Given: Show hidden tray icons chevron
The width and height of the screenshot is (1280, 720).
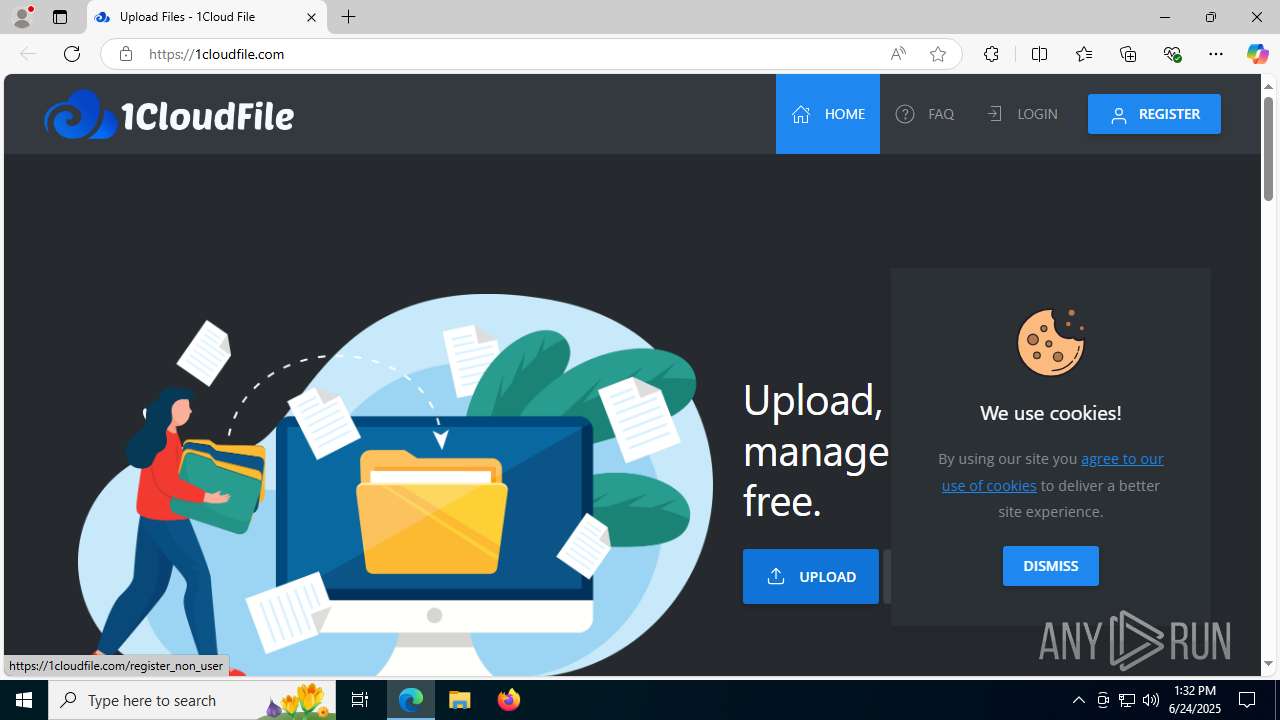Looking at the screenshot, I should 1078,700.
